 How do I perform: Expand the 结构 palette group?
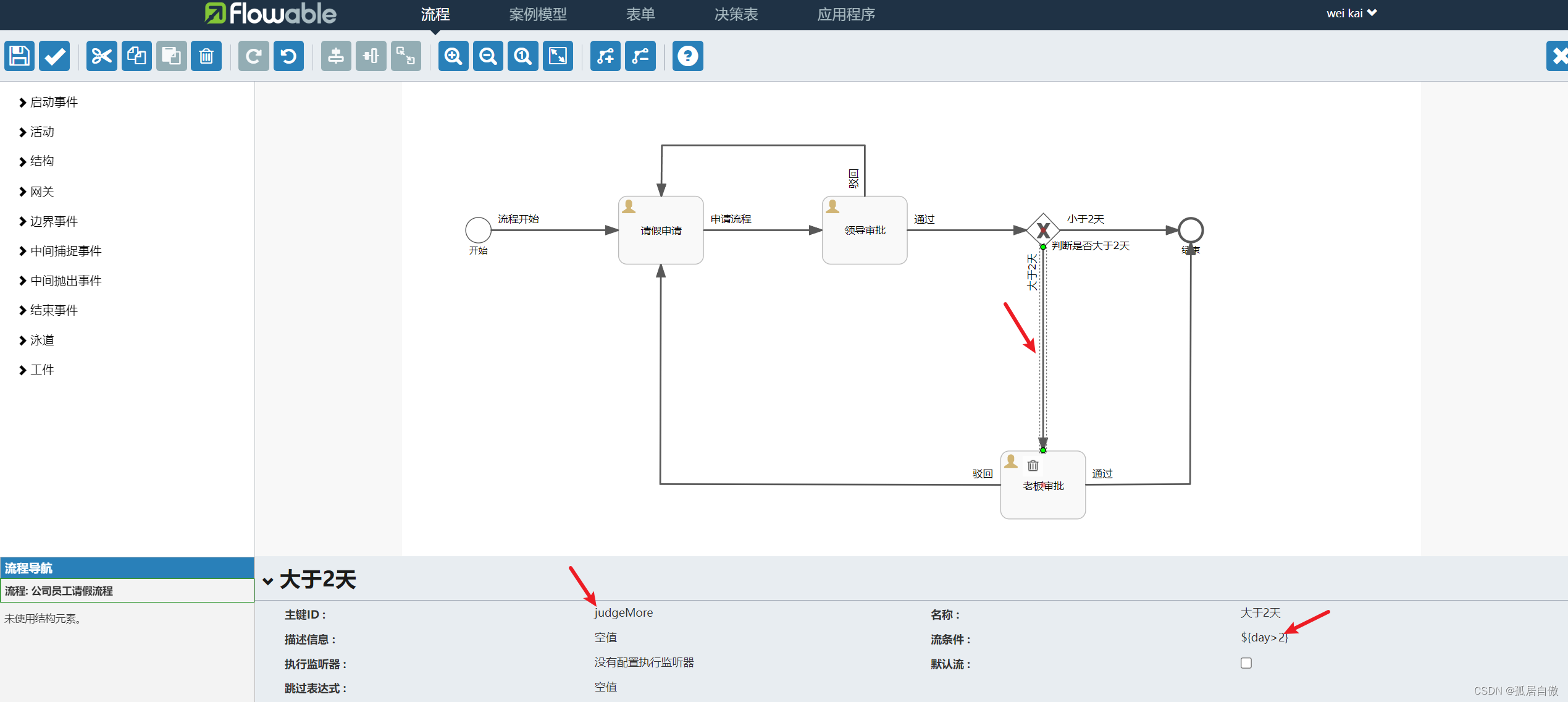(36, 161)
